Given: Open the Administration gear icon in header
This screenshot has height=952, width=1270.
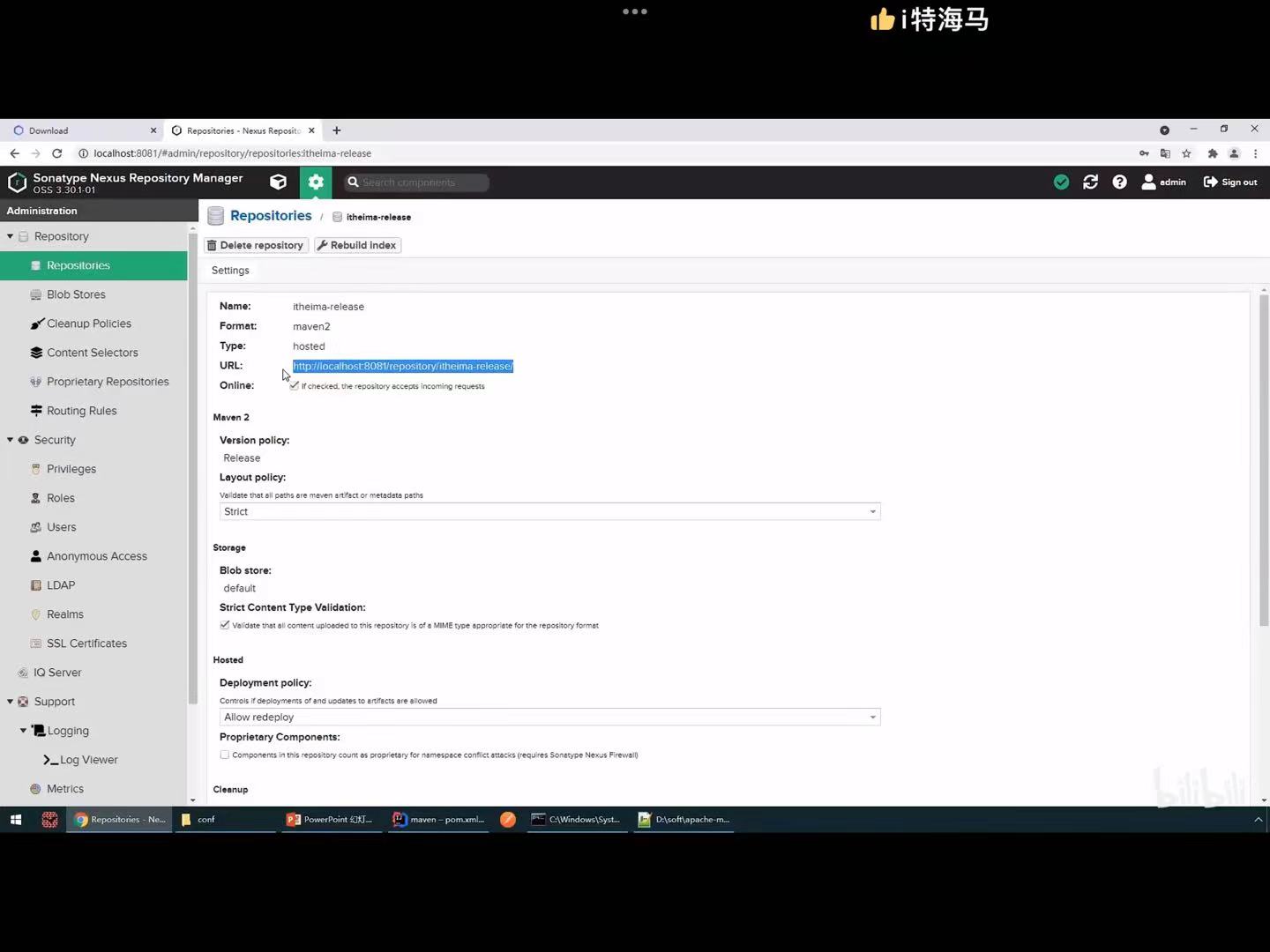Looking at the screenshot, I should 316,182.
